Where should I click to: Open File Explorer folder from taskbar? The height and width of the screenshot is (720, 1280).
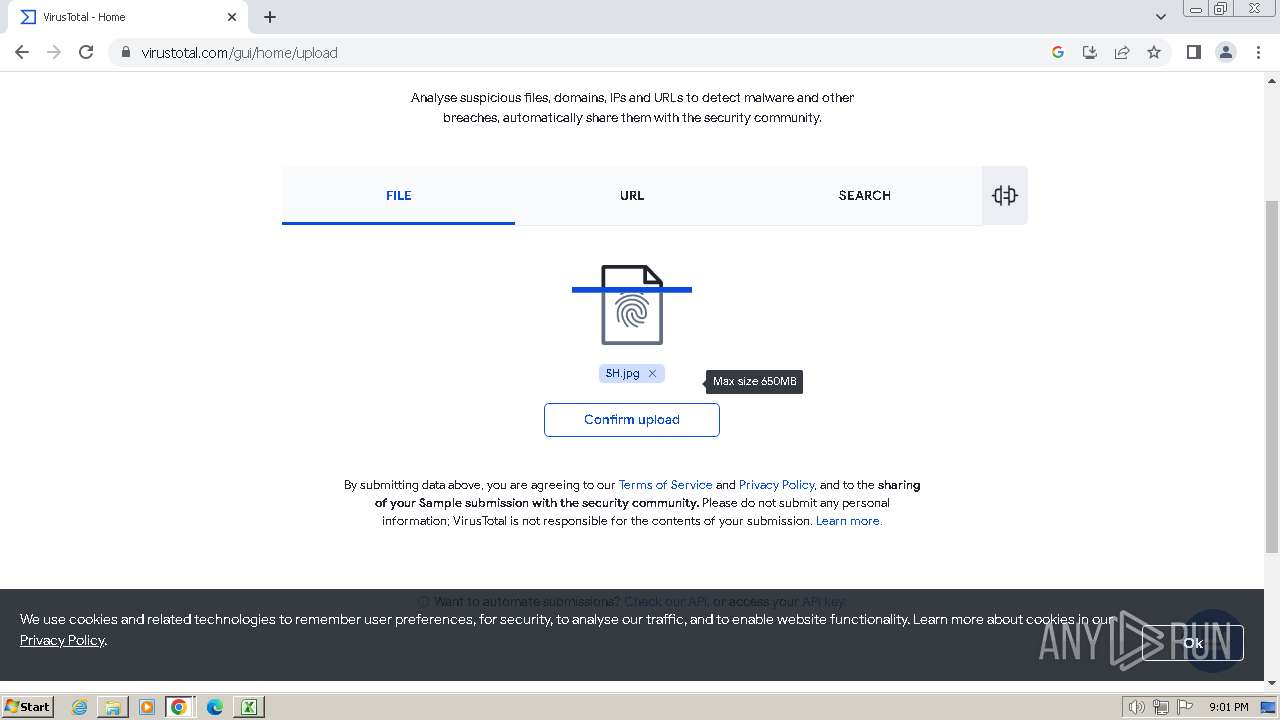pos(113,707)
